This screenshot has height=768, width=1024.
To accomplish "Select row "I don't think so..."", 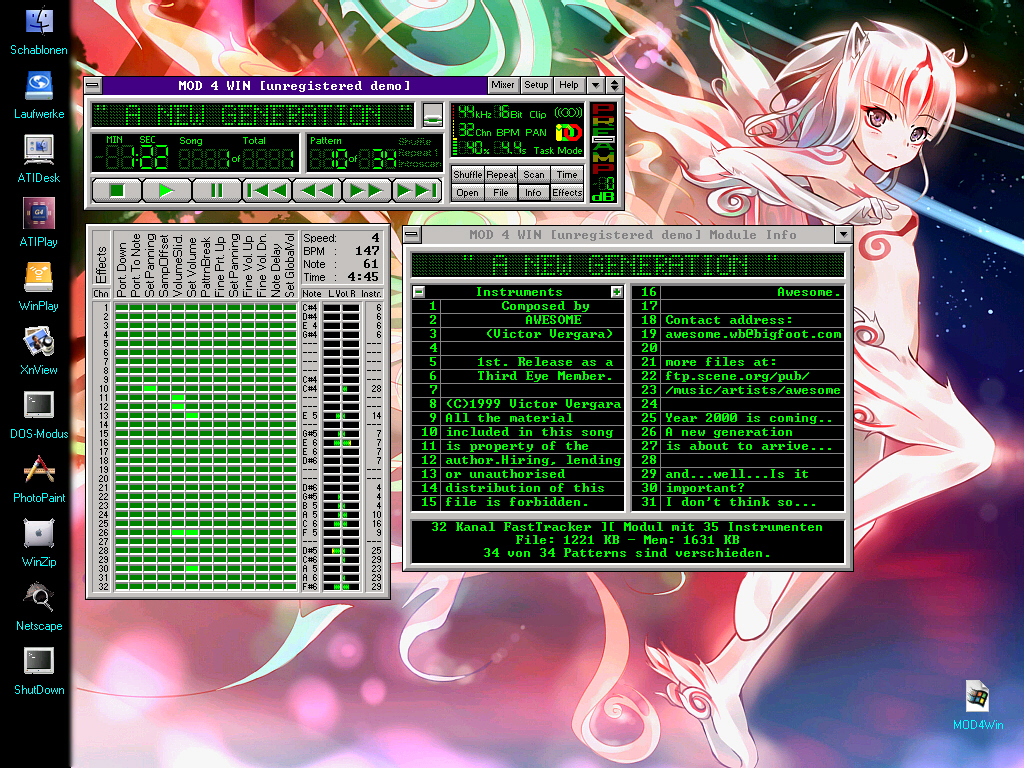I will tap(738, 502).
